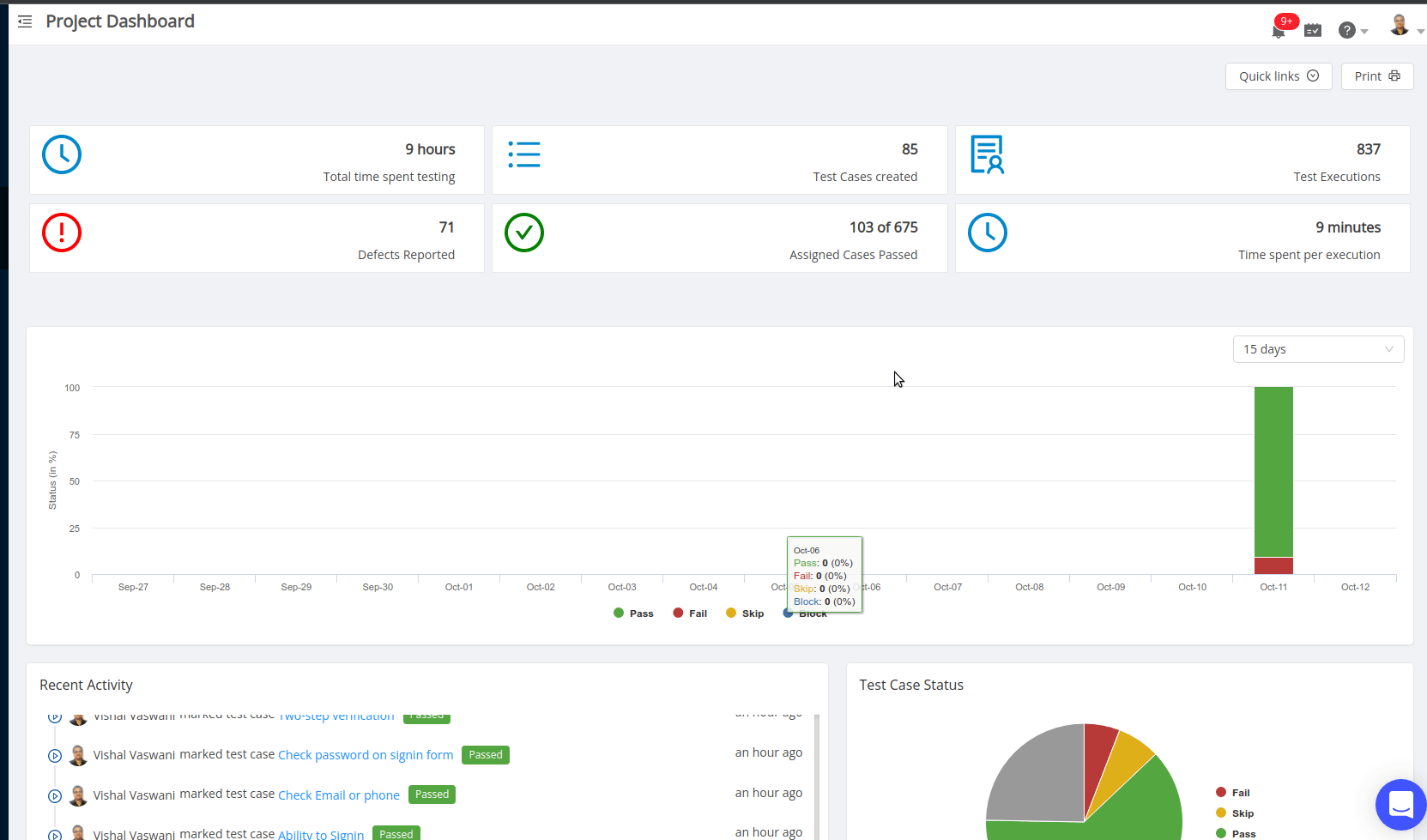Click the 85 Test Cases created value

(x=910, y=149)
